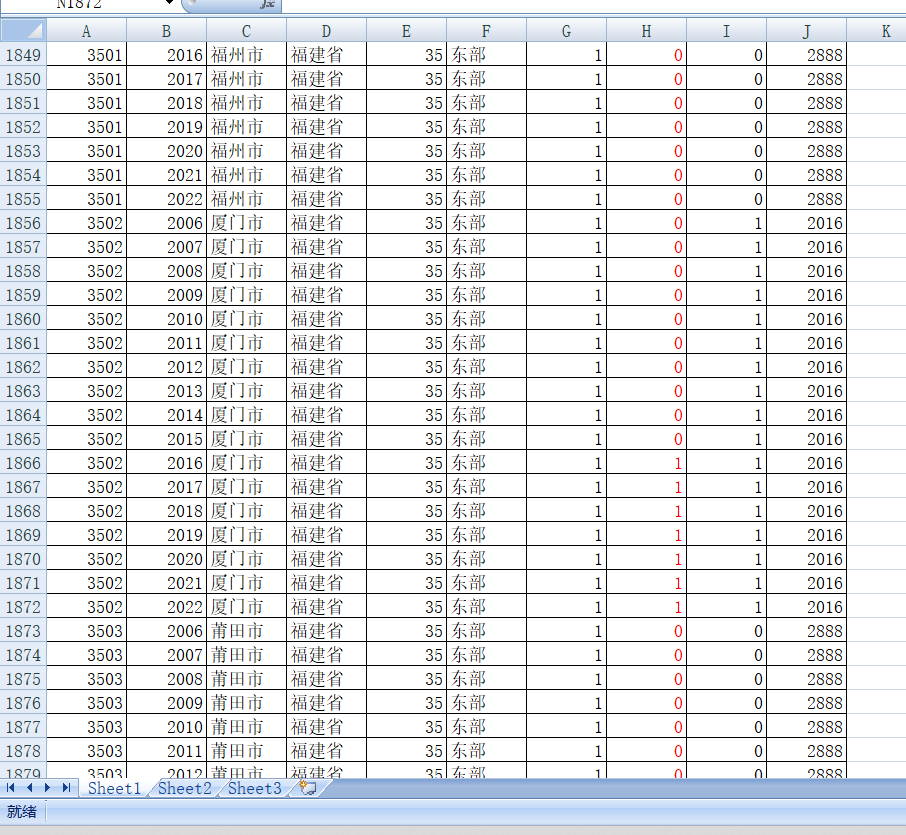906x835 pixels.
Task: Select row header 1878
Action: [x=24, y=751]
